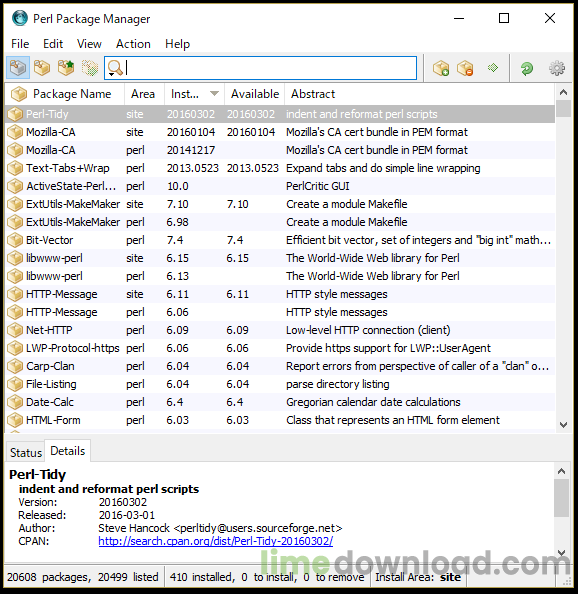Select ExtUtils-MakeMaker version 7.10 row

click(280, 204)
